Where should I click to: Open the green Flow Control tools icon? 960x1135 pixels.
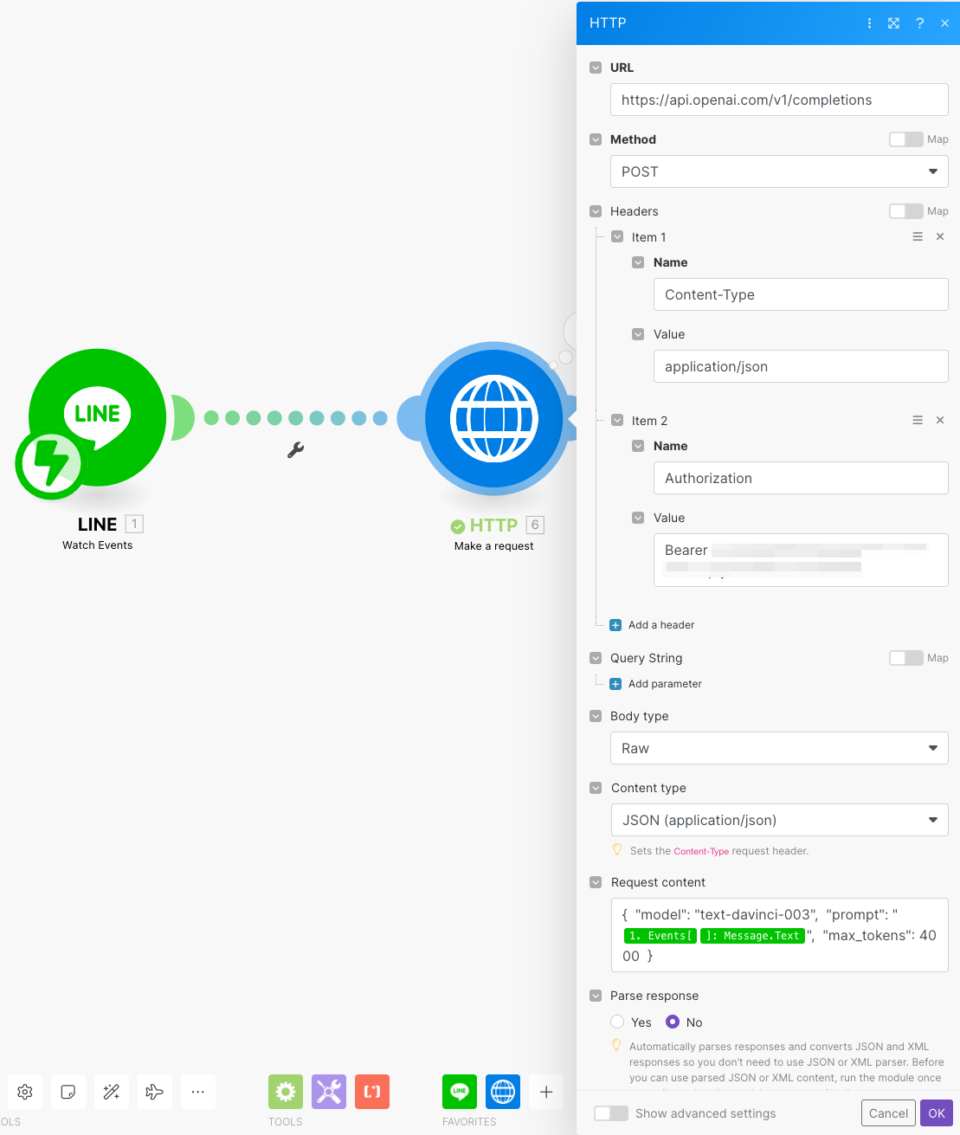tap(285, 1092)
